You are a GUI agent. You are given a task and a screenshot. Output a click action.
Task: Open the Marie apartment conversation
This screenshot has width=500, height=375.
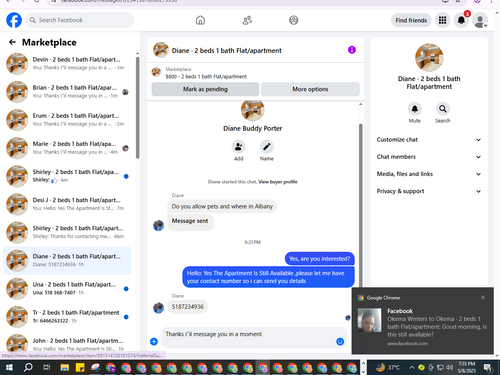pos(67,148)
